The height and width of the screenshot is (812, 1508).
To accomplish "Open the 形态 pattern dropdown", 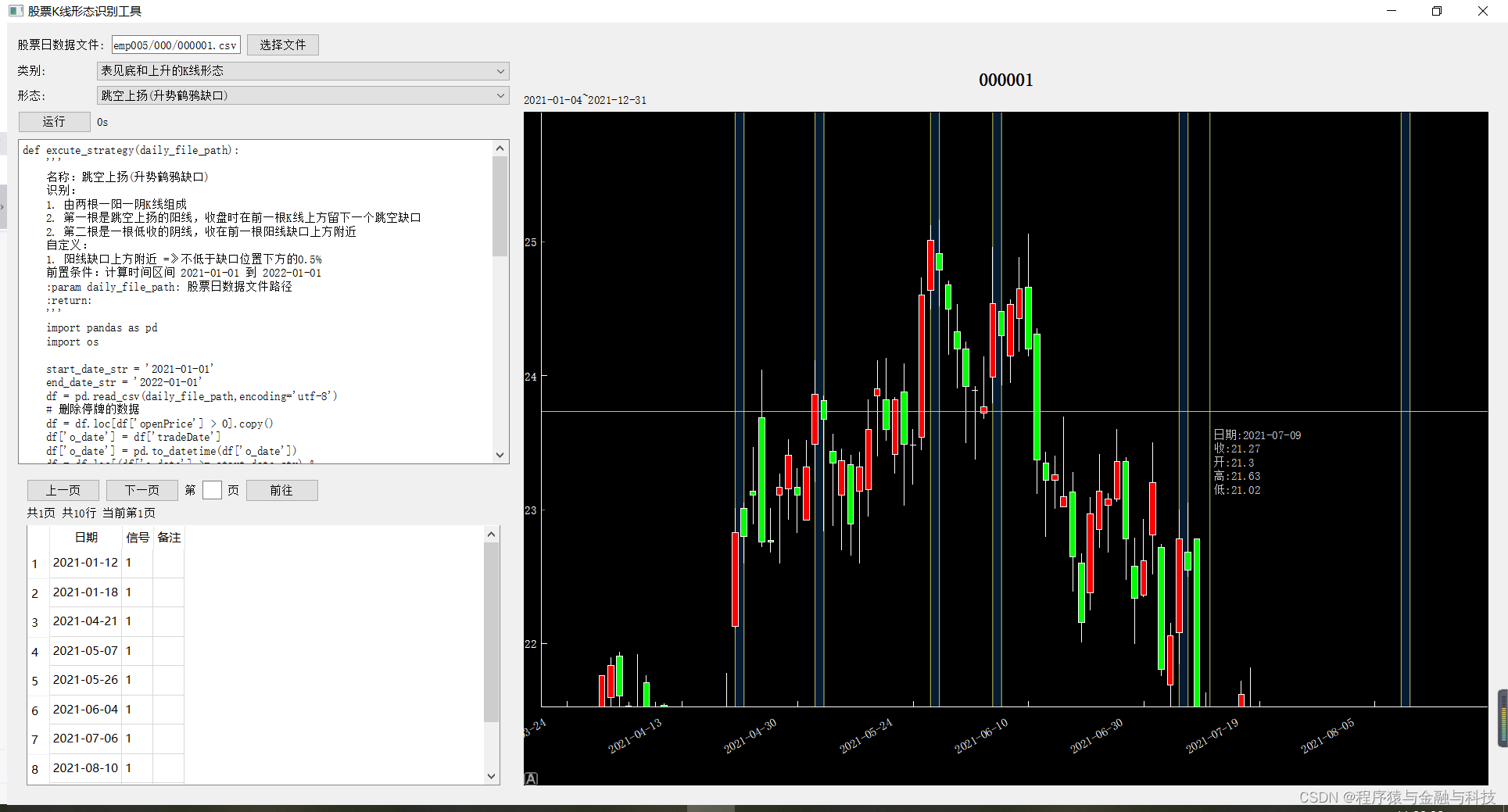I will [303, 95].
